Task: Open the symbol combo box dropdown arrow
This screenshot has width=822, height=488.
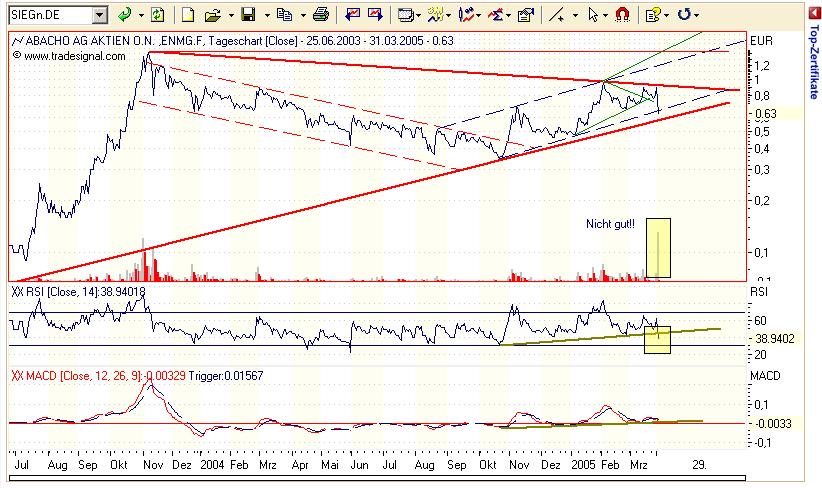Action: (100, 15)
